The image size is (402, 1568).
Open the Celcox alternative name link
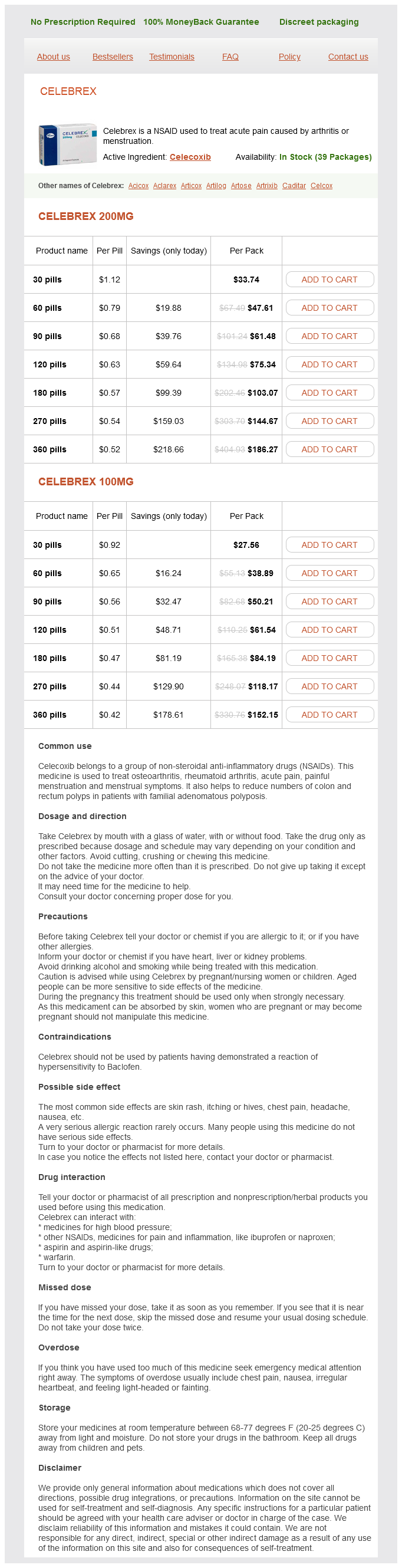321,186
